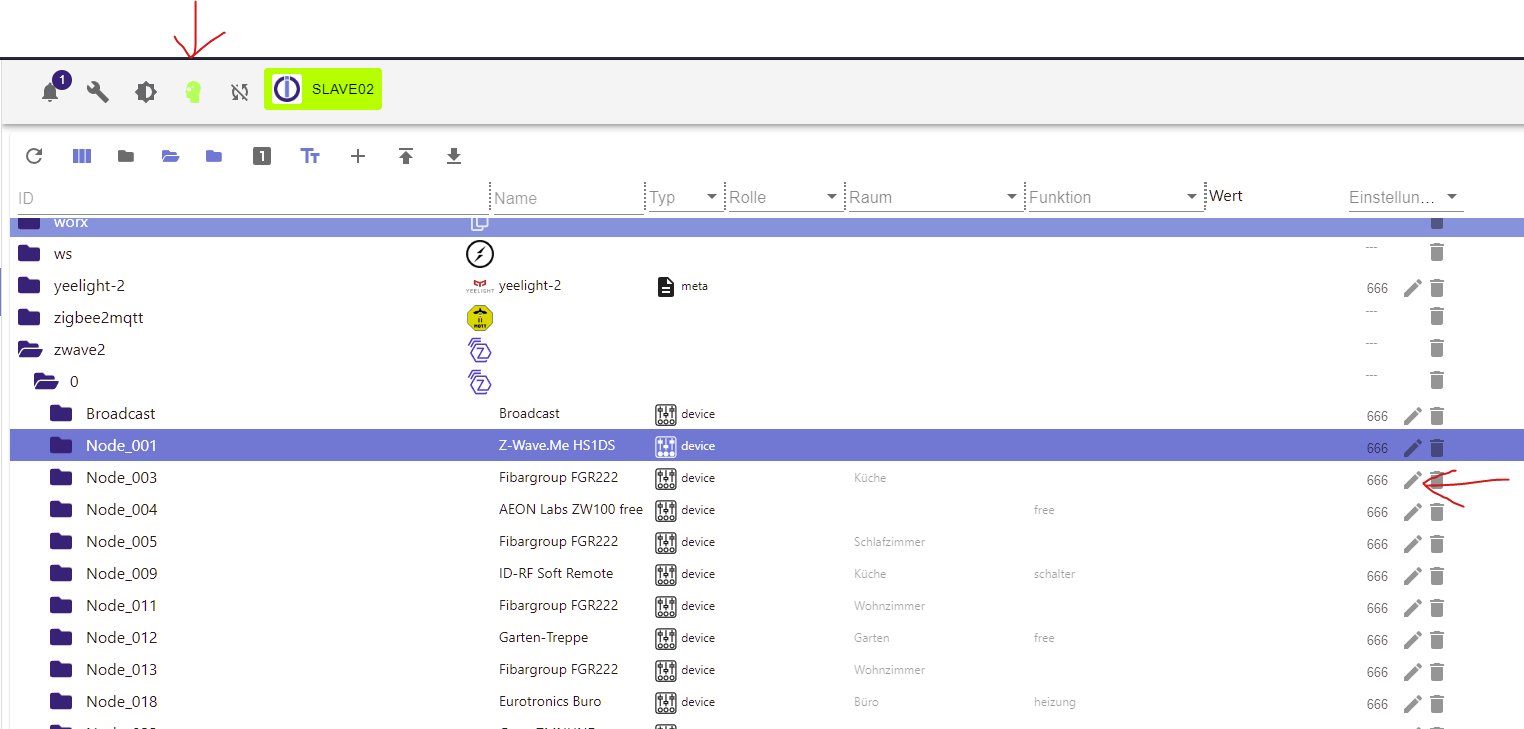Click the schalter function of Node_009
Viewport: 1524px width, 729px height.
[x=1055, y=574]
